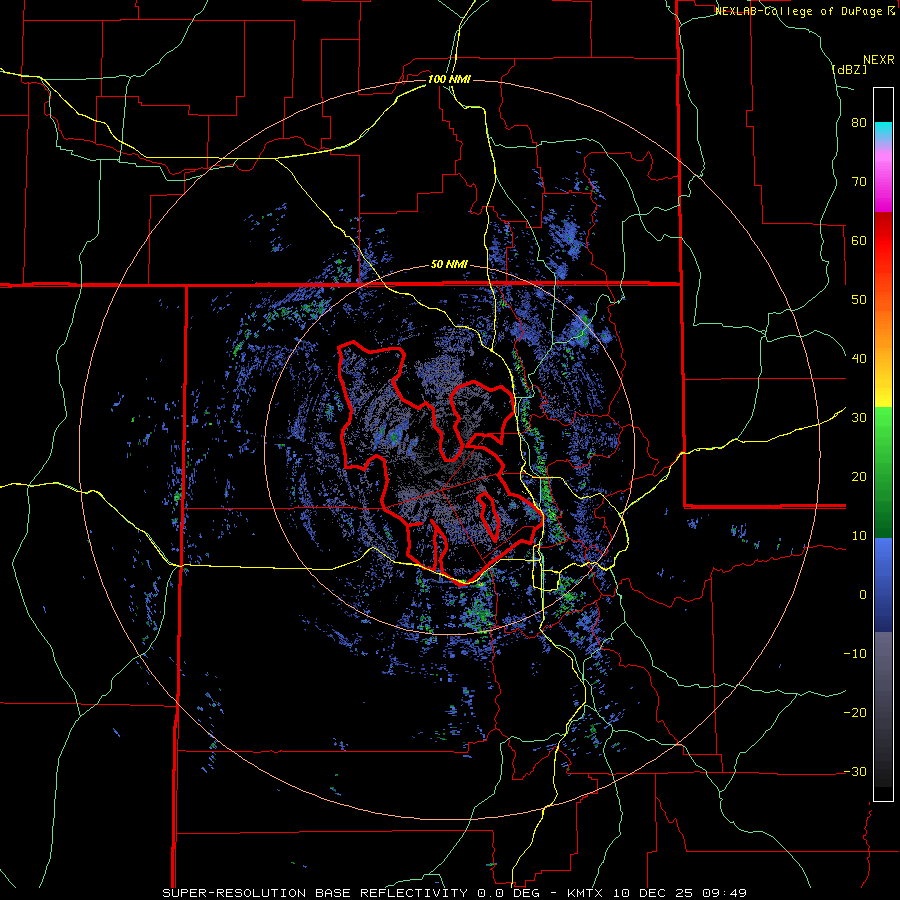
Task: Click the 80 value on the dBZ scale
Action: pos(859,123)
